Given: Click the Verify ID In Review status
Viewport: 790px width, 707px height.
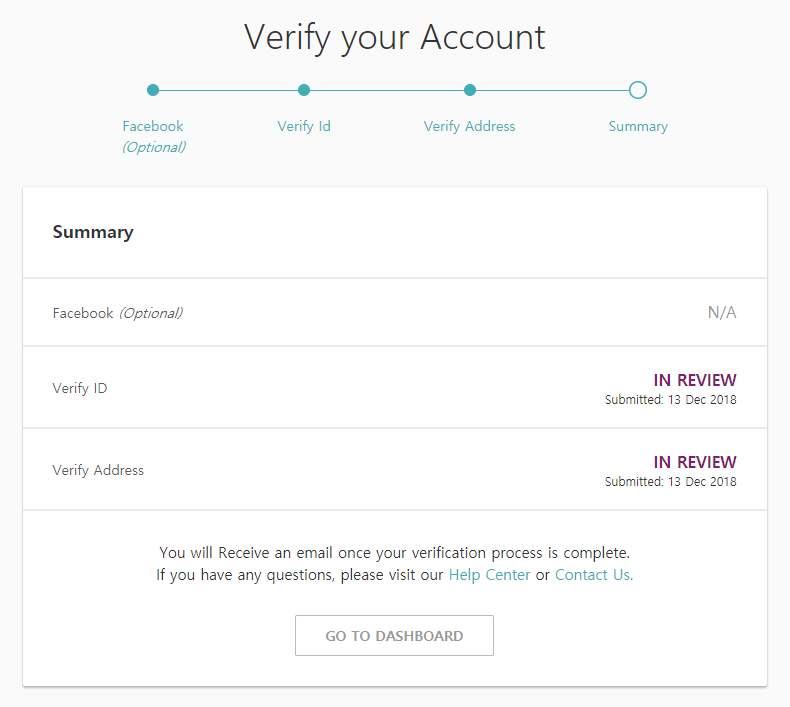Looking at the screenshot, I should (695, 380).
